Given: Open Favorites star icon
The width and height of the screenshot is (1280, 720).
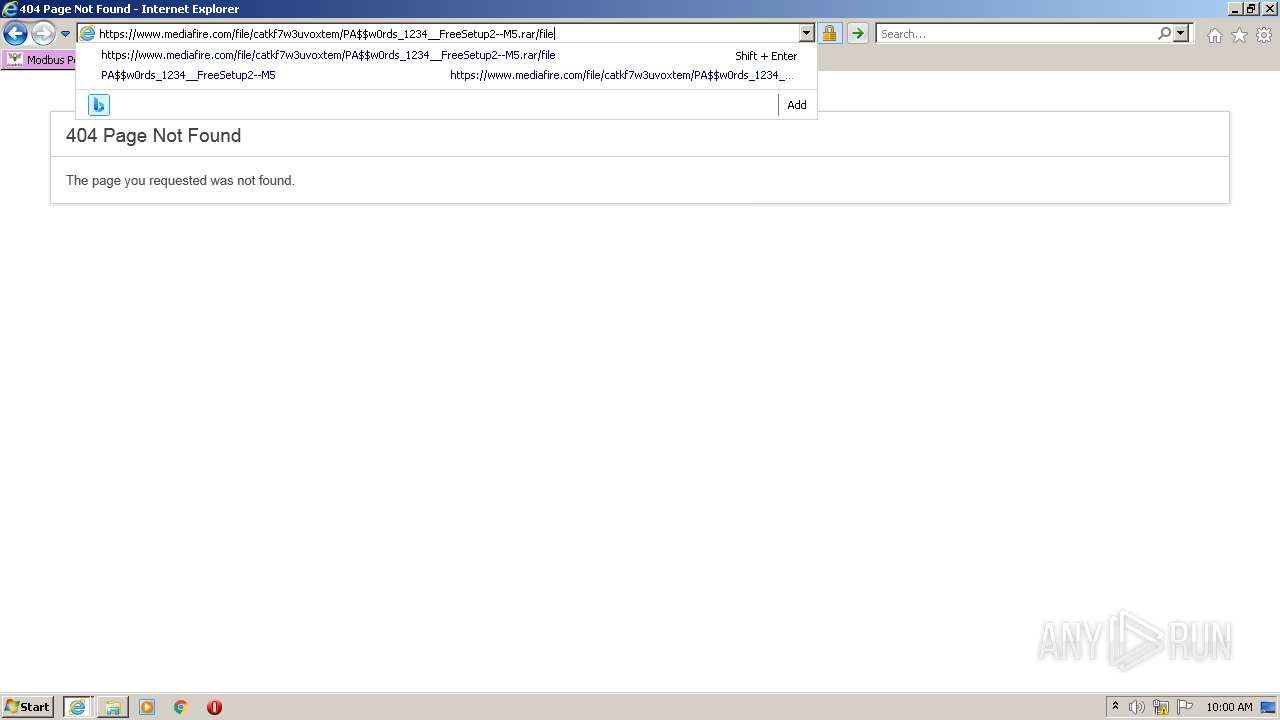Looking at the screenshot, I should click(x=1239, y=35).
